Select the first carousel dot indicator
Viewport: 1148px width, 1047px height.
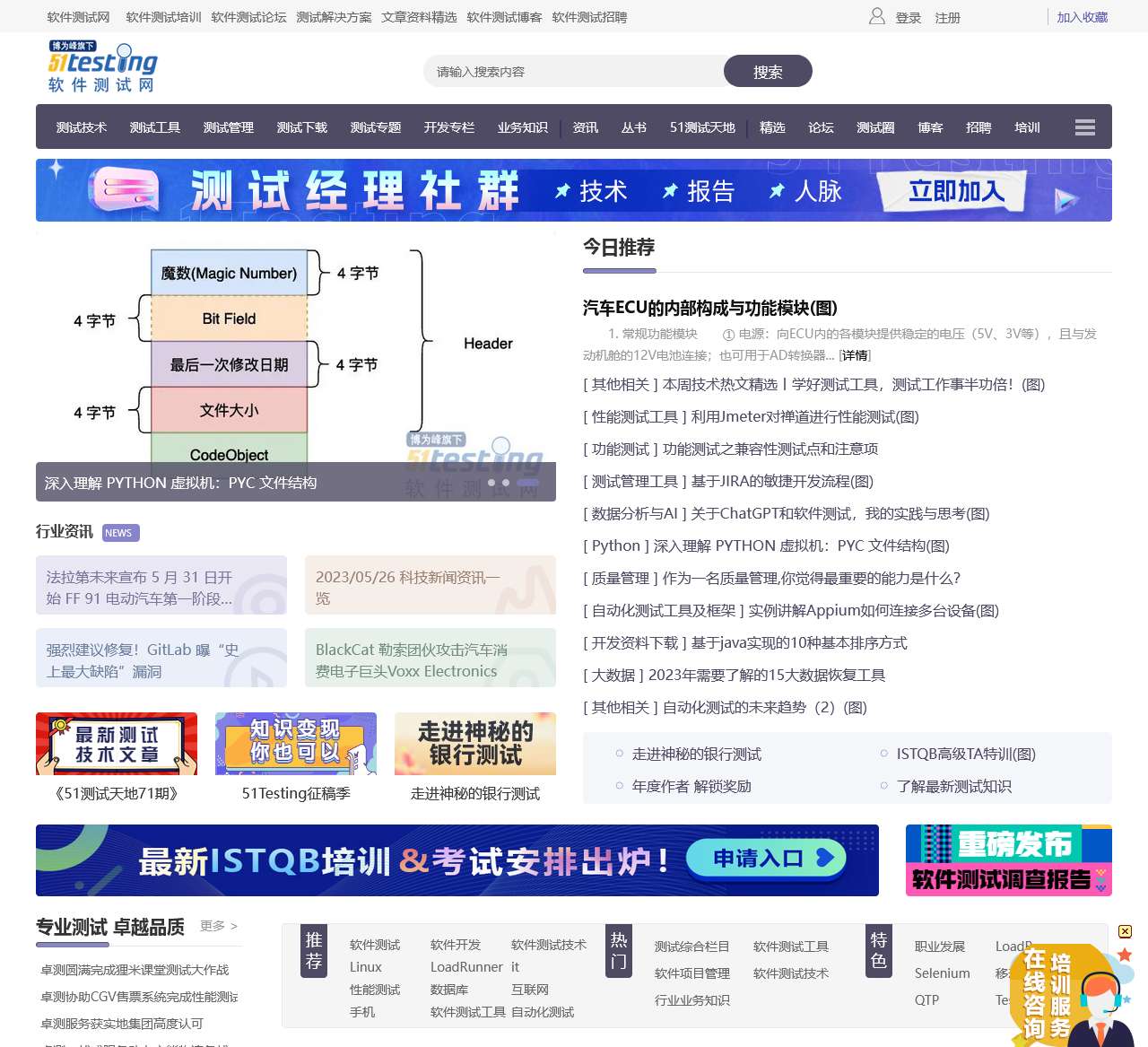[491, 483]
